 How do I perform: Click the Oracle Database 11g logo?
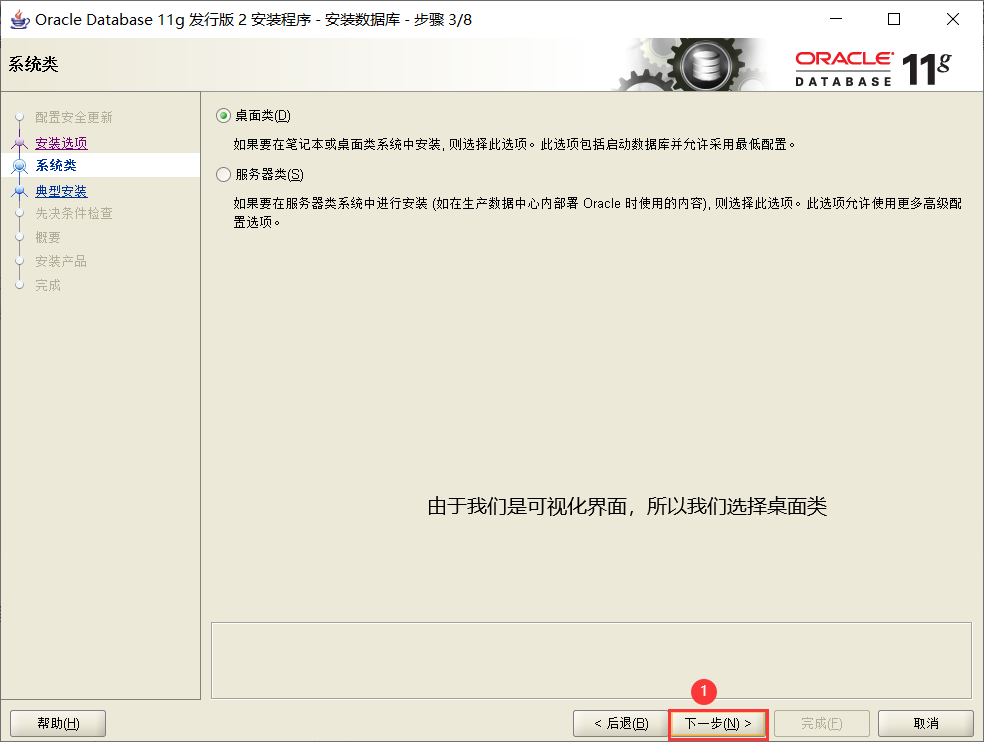(874, 68)
